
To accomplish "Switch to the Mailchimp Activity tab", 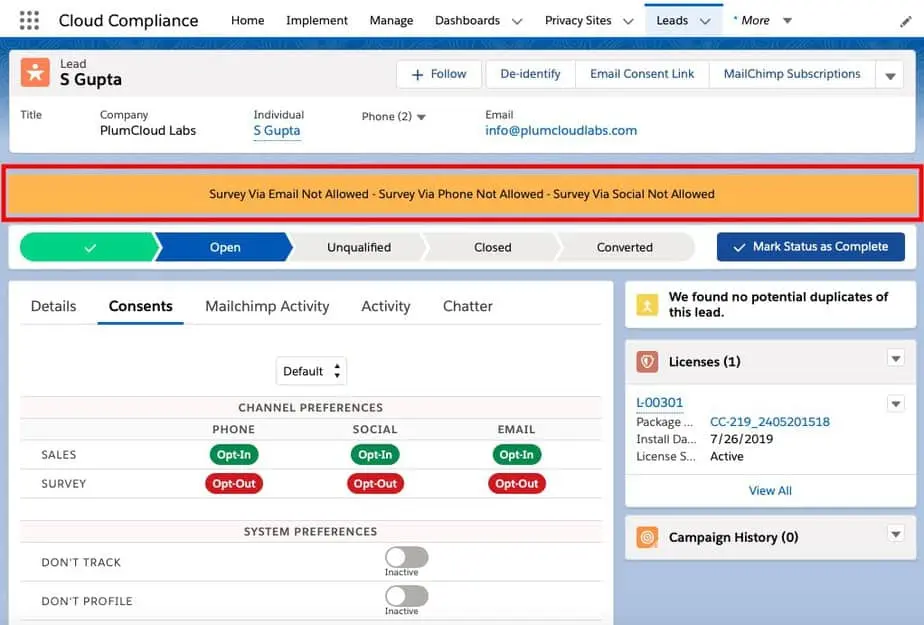I will (267, 306).
